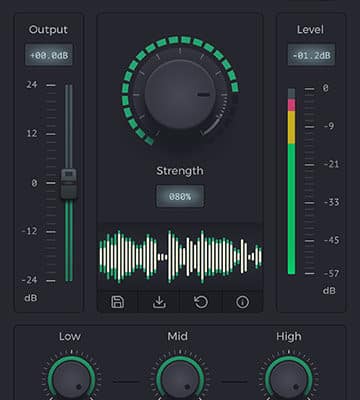Click the Low band knob
The width and height of the screenshot is (360, 400).
[x=71, y=380]
